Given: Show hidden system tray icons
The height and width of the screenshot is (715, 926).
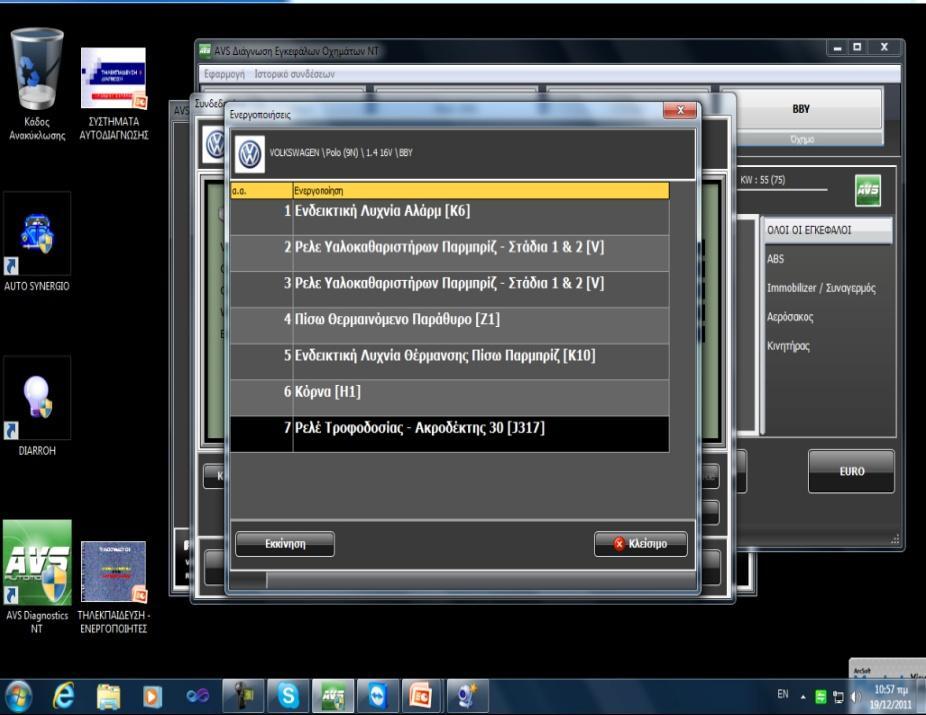Looking at the screenshot, I should pyautogui.click(x=803, y=697).
